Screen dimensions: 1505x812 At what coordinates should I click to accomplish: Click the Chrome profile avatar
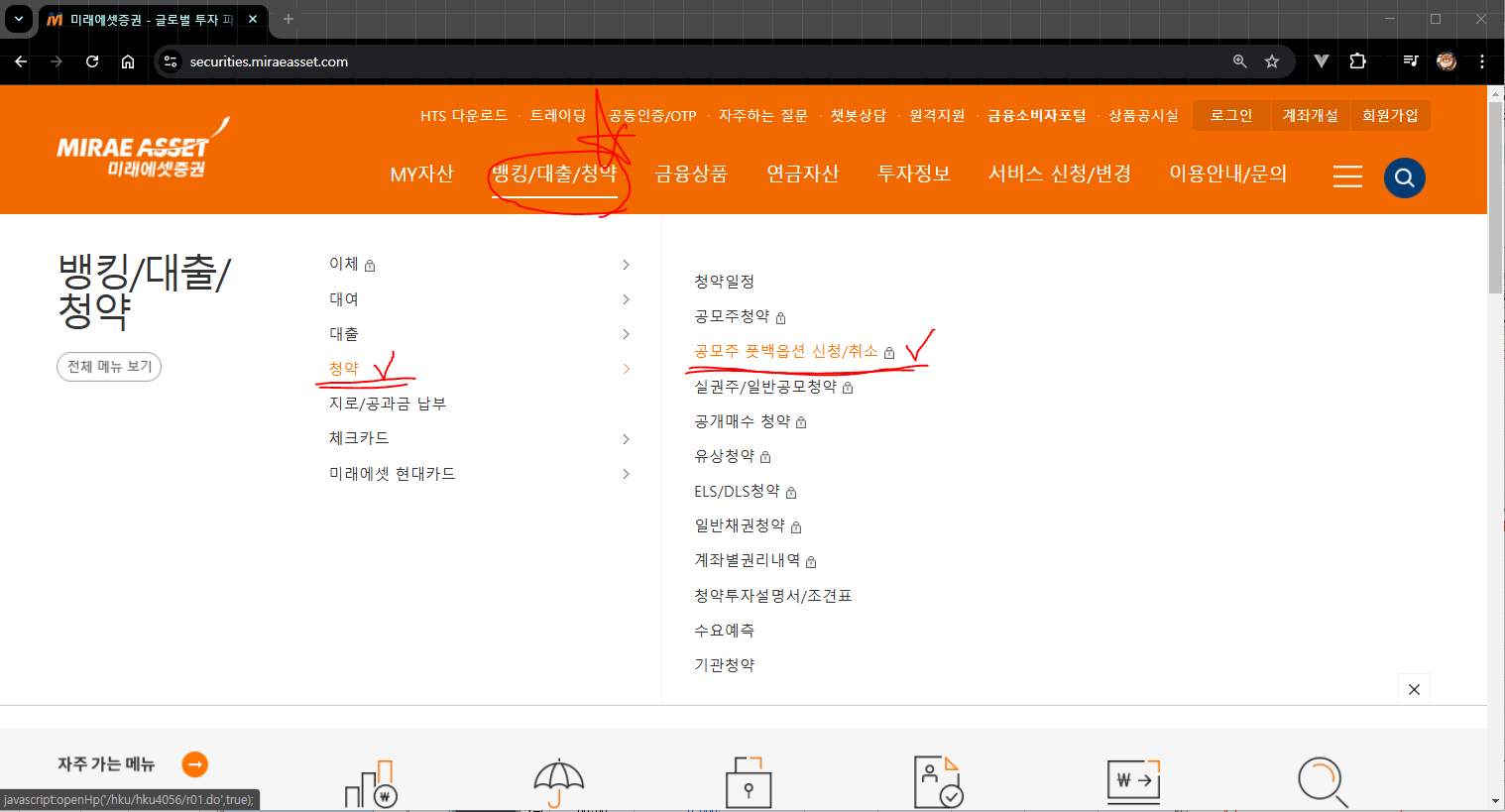[x=1447, y=61]
